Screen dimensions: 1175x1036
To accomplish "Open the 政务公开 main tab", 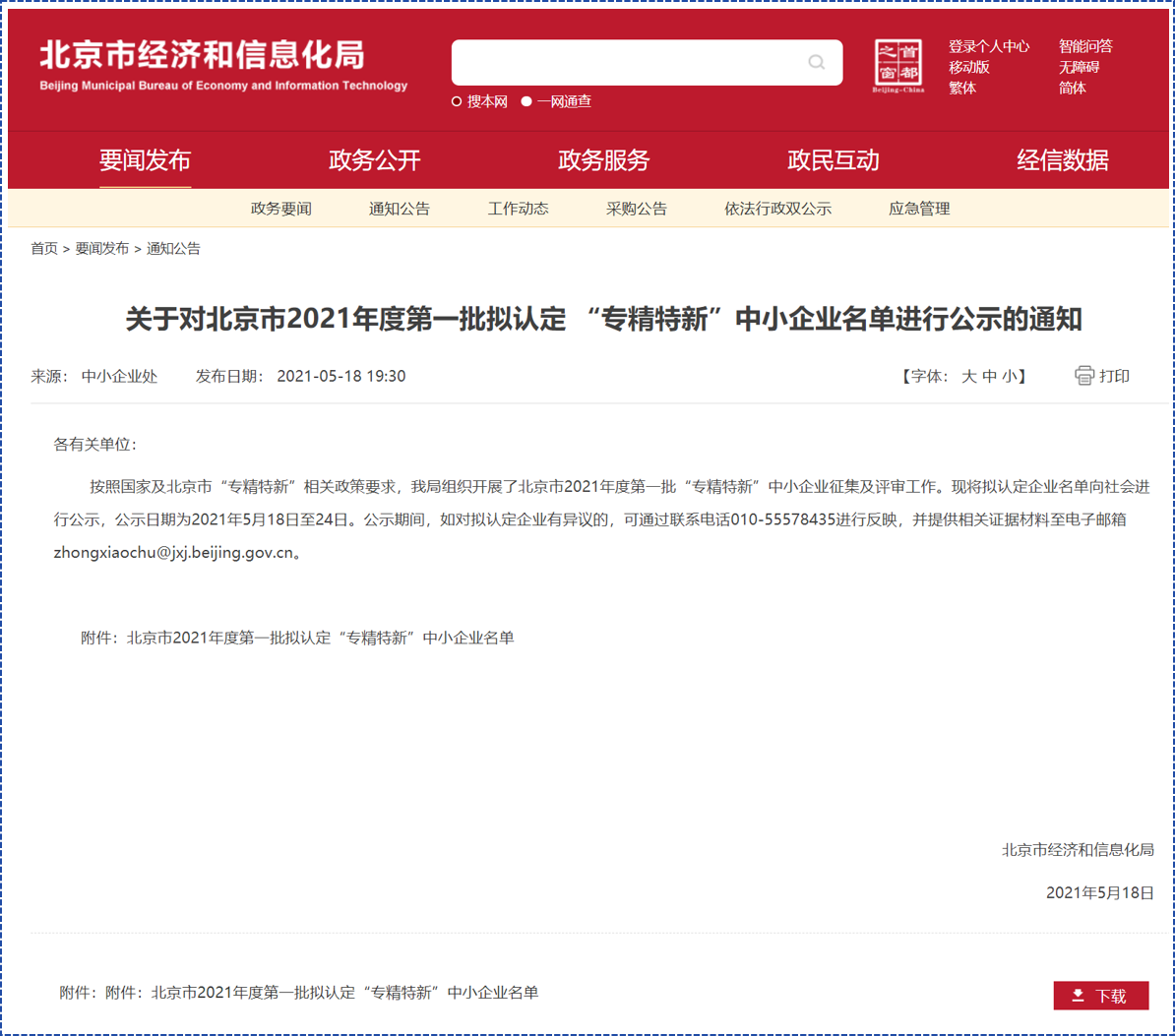I will (375, 160).
